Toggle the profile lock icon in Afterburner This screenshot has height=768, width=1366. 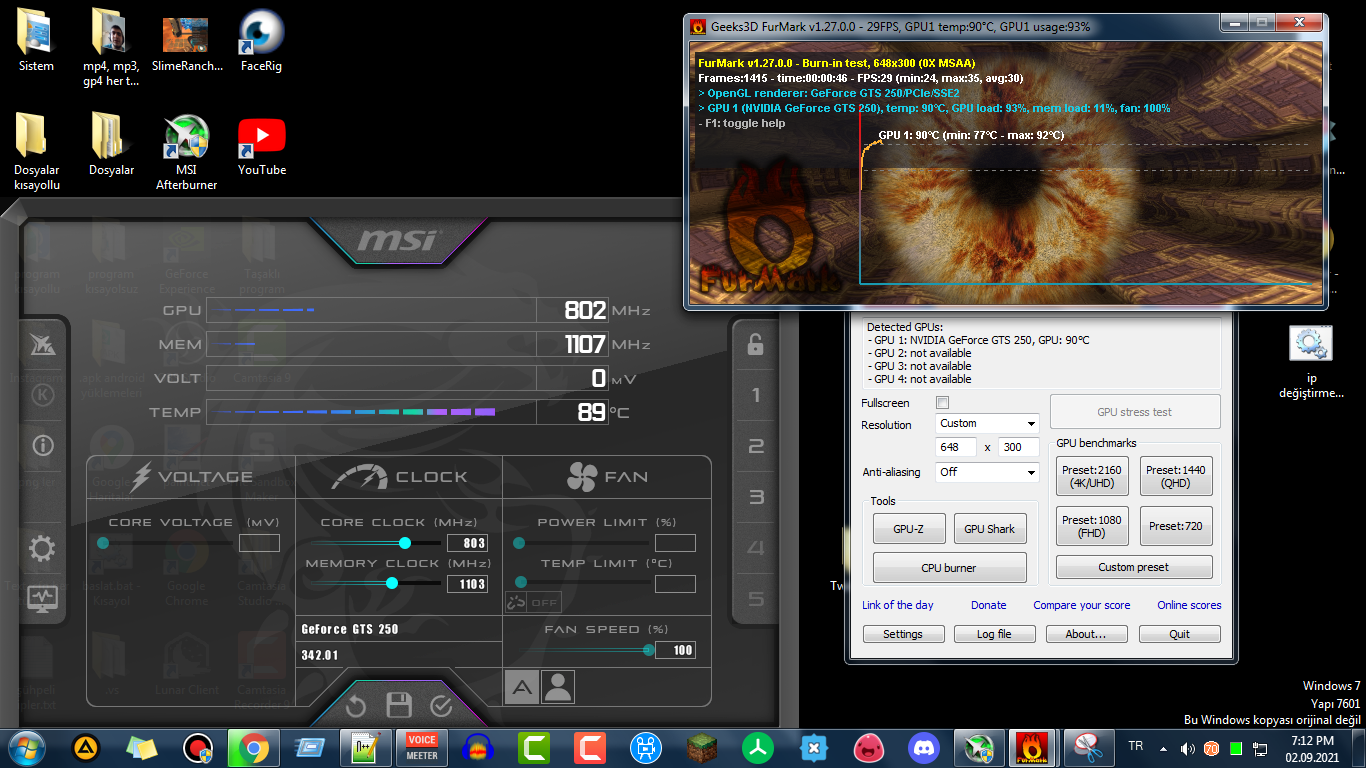755,344
